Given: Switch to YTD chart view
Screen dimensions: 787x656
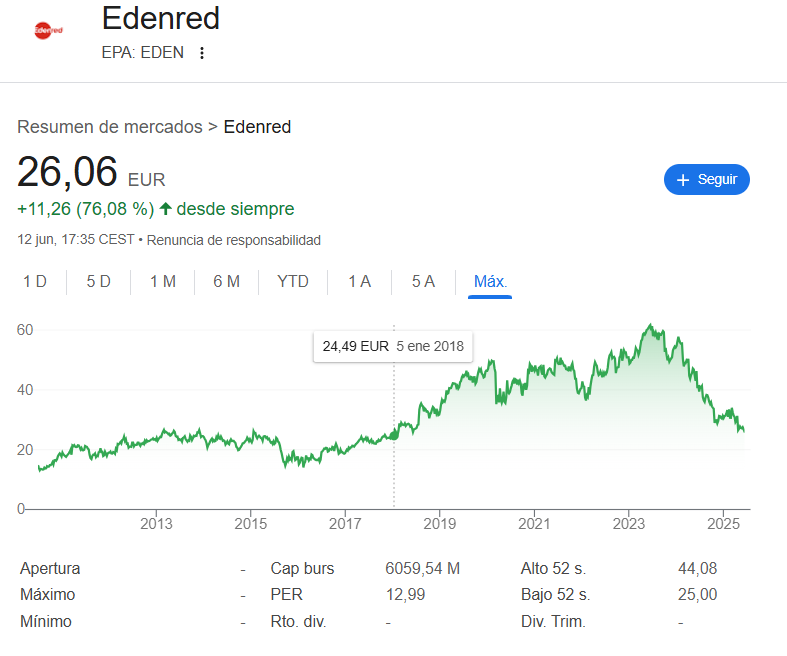Looking at the screenshot, I should pos(292,282).
